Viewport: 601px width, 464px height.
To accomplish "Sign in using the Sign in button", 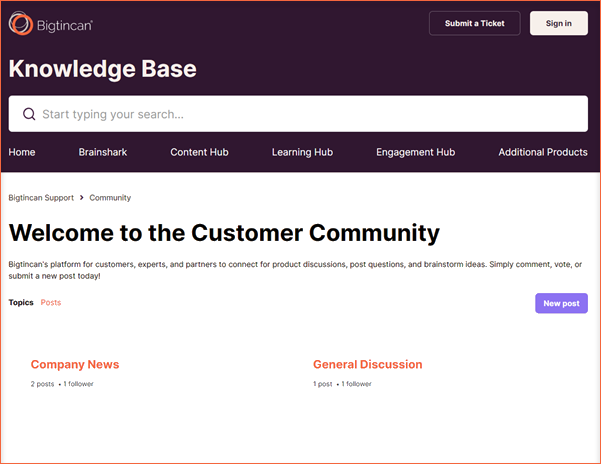I will click(558, 23).
